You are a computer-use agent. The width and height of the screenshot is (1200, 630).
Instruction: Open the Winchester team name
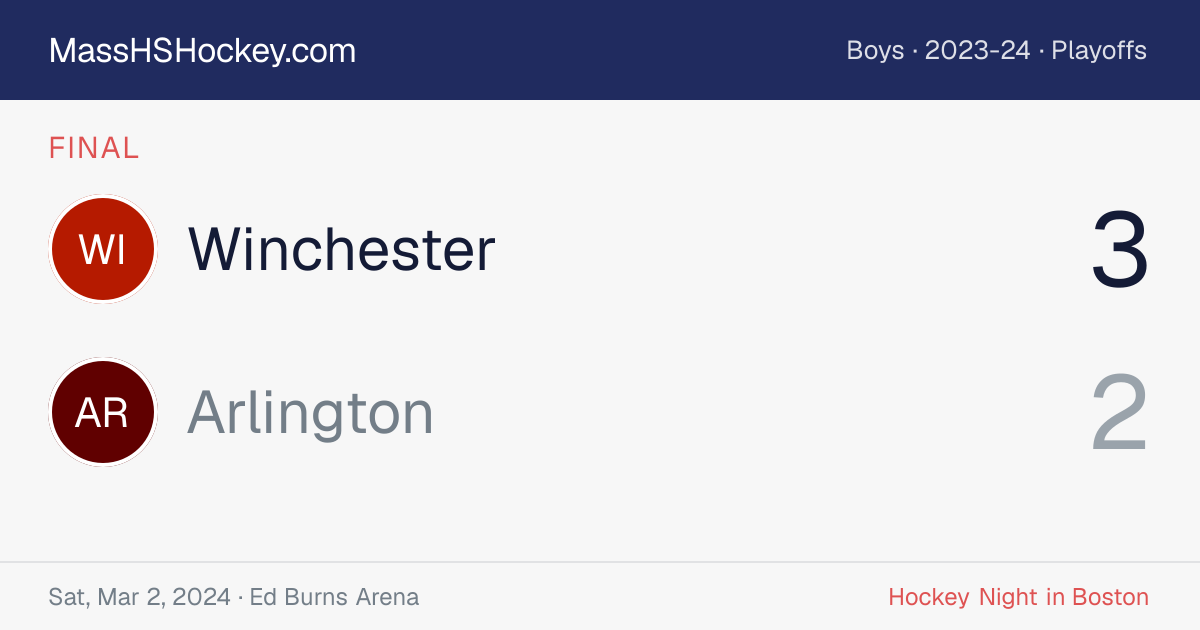tap(342, 249)
